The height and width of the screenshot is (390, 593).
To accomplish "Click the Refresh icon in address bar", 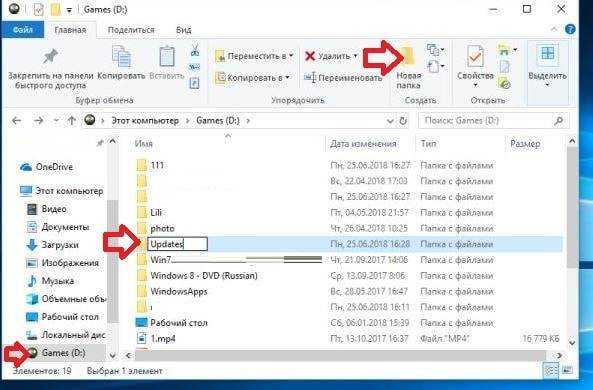I will pos(403,121).
